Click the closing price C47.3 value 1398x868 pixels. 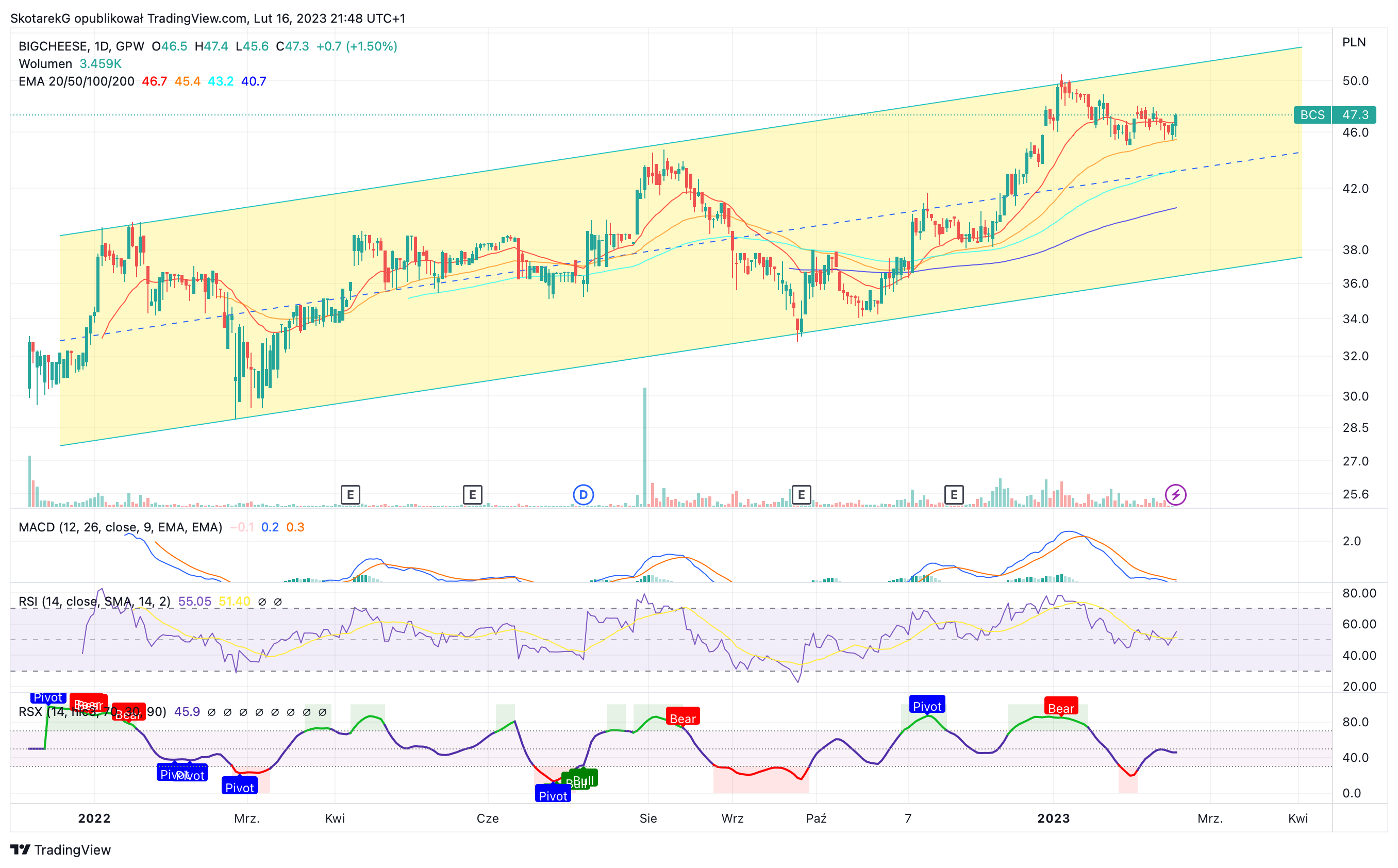[x=292, y=46]
